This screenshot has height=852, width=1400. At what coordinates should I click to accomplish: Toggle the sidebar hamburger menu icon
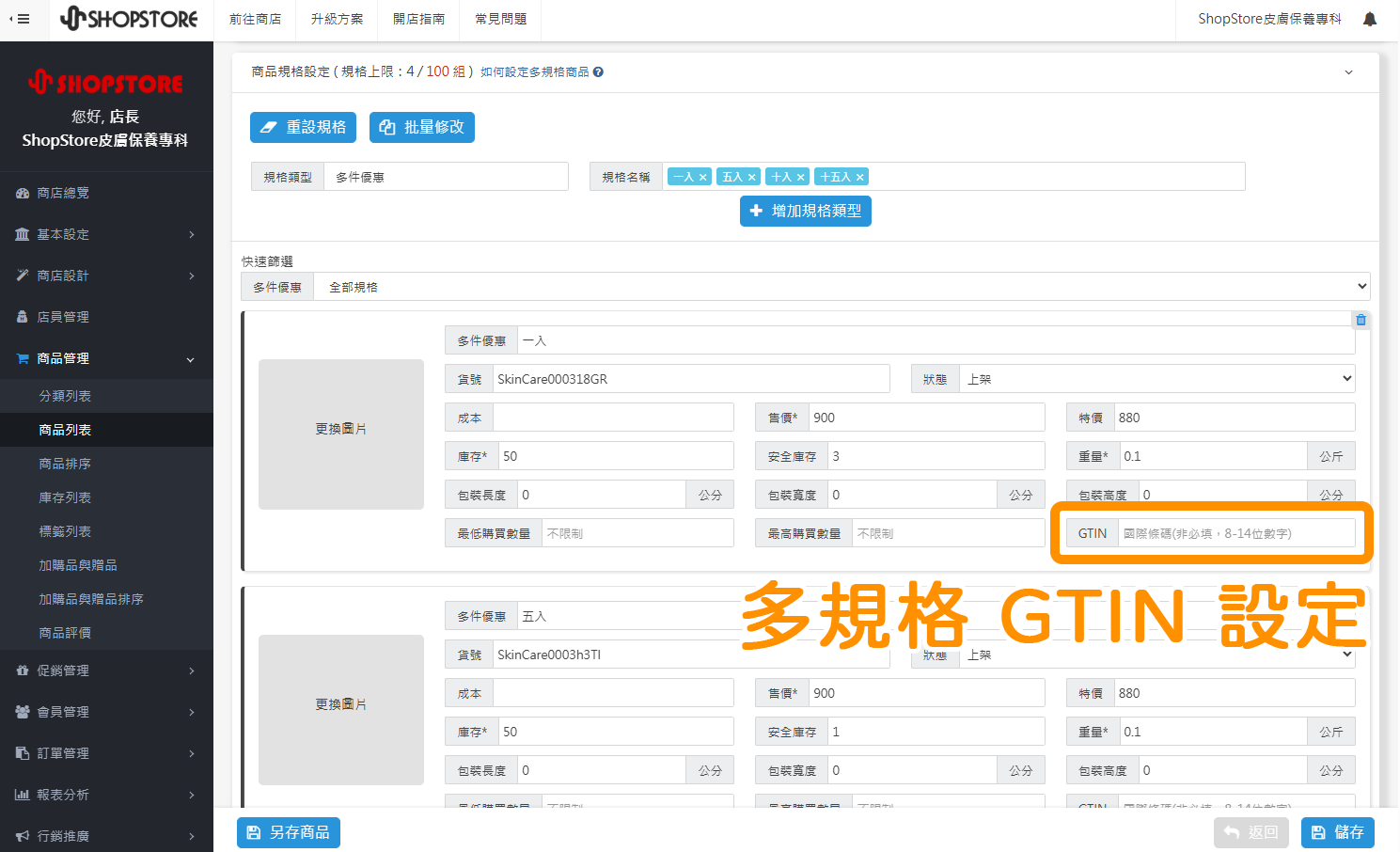coord(20,19)
